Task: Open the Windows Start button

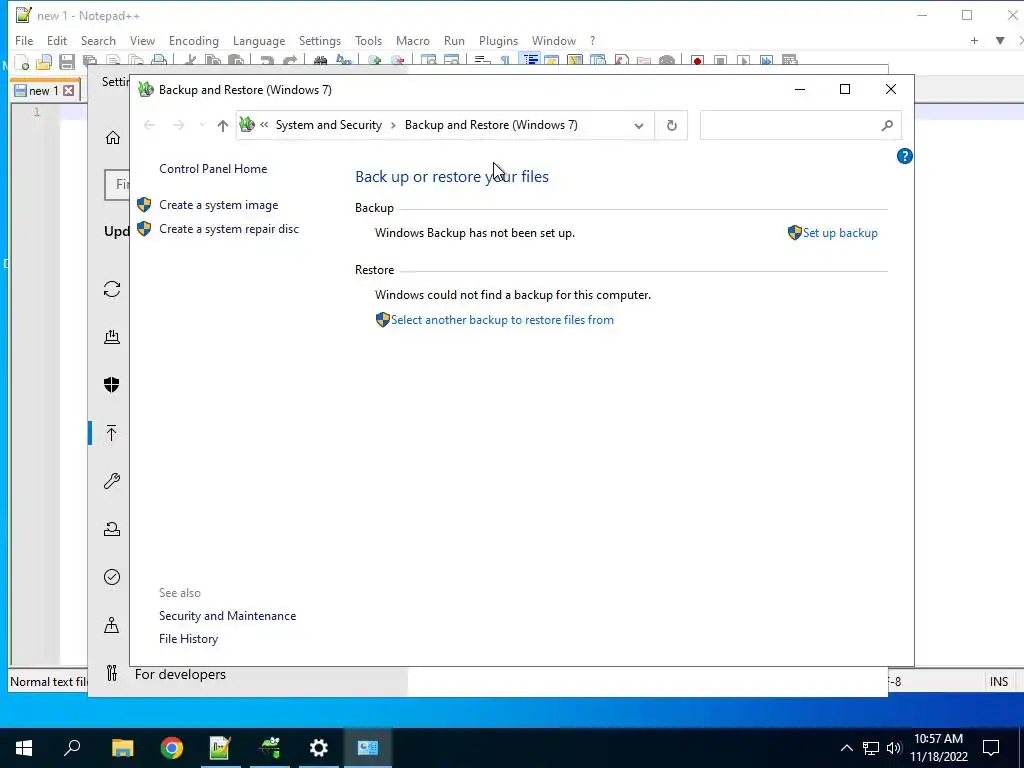Action: point(24,748)
